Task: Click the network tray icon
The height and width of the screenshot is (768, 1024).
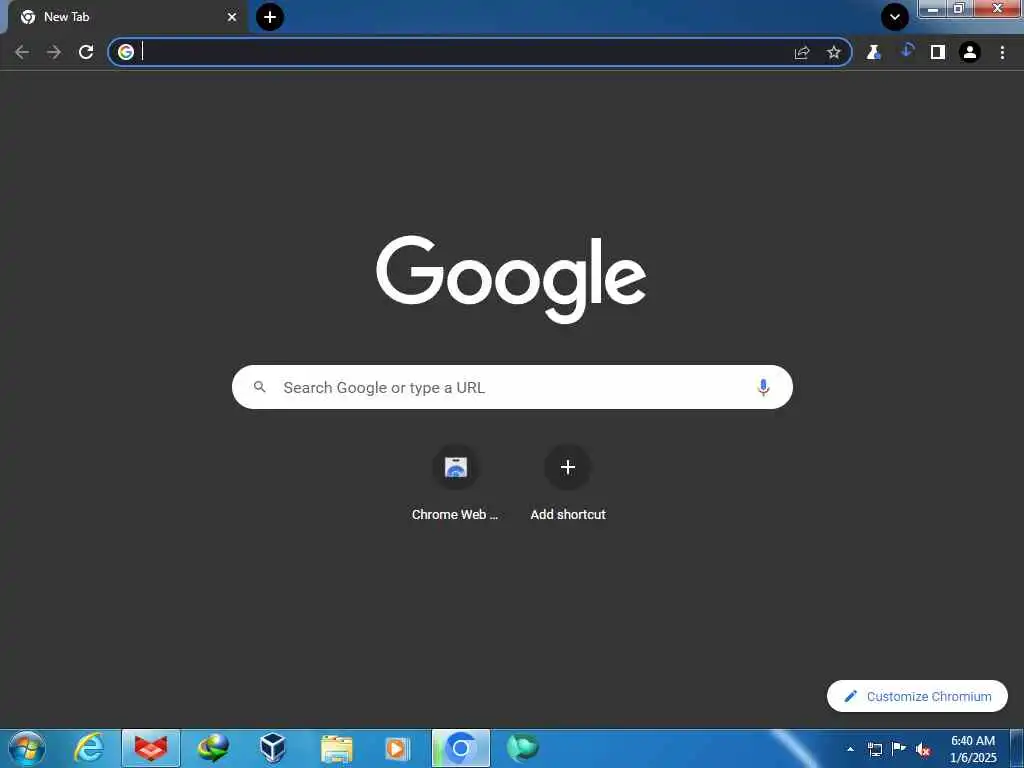Action: (874, 749)
